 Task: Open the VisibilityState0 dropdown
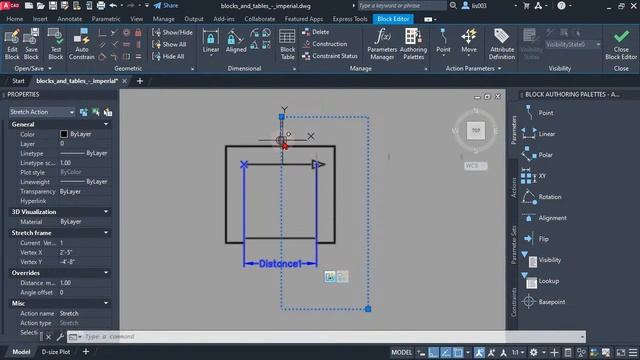(573, 44)
